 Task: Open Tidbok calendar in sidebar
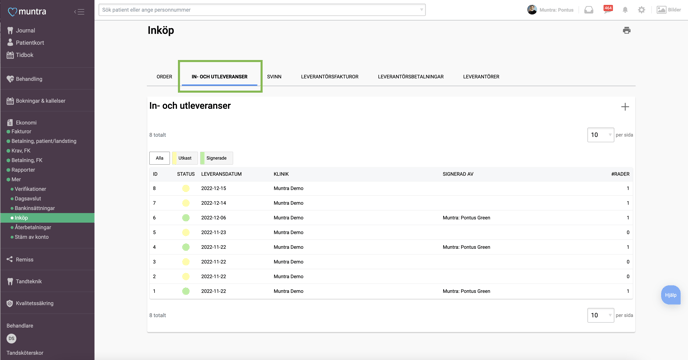[x=20, y=55]
